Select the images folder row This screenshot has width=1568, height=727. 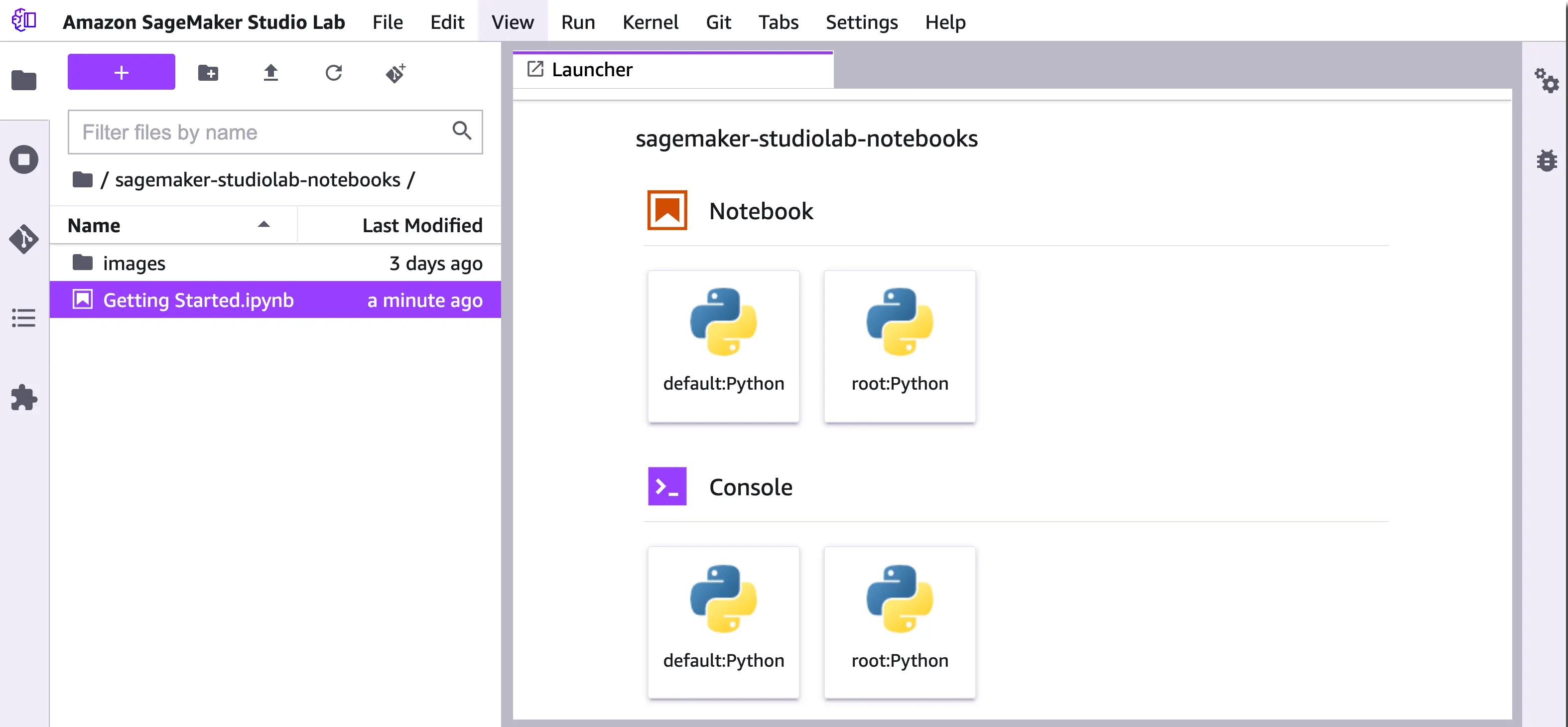tap(275, 263)
